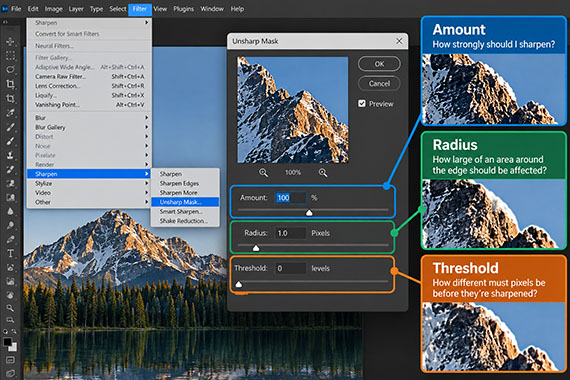The image size is (570, 380).
Task: Select the Crop tool
Action: [10, 84]
